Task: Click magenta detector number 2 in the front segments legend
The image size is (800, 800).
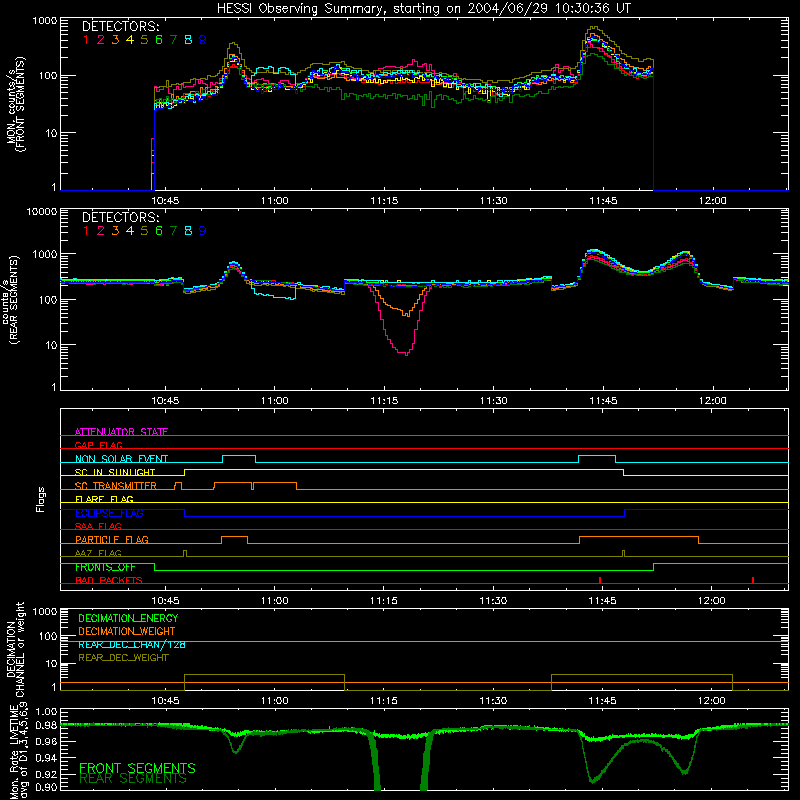Action: [x=101, y=40]
